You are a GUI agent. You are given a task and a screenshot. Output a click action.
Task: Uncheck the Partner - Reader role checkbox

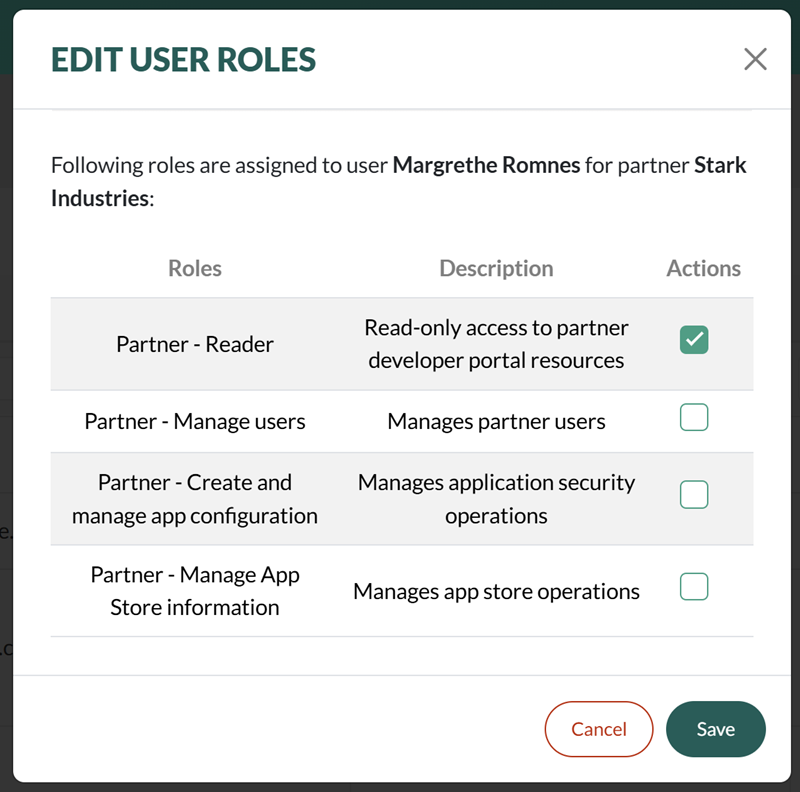click(x=694, y=341)
